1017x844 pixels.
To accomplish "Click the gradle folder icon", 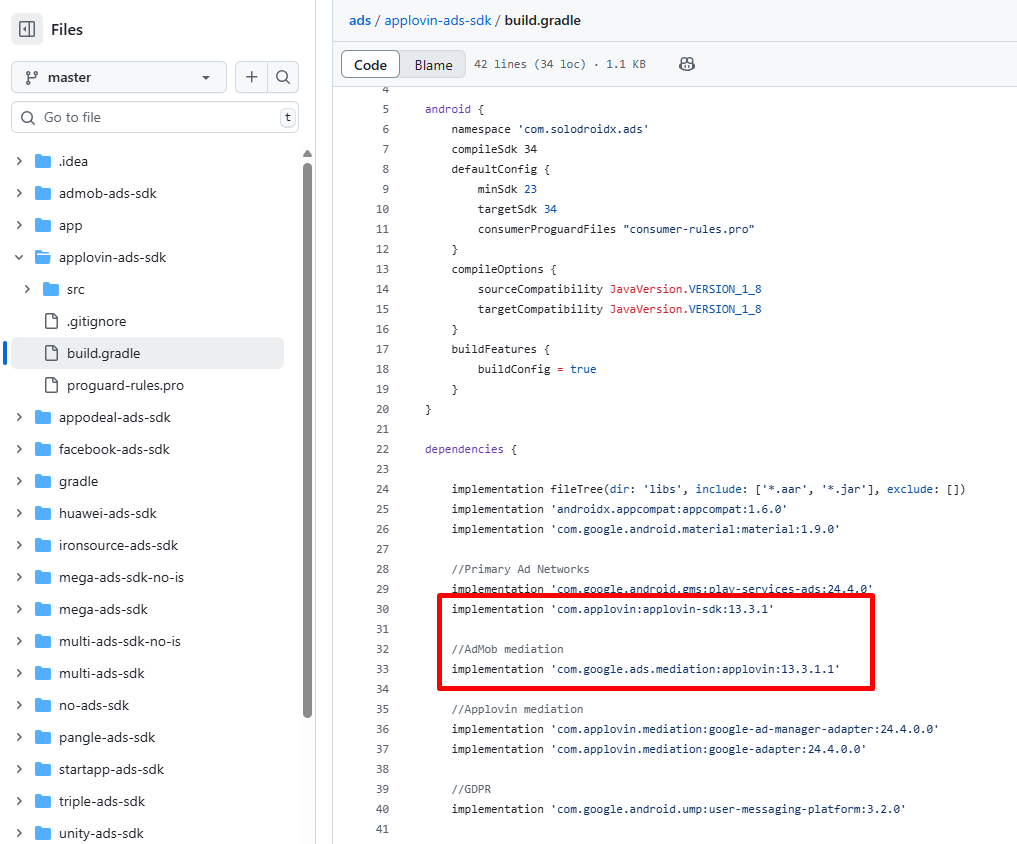I will 43,481.
